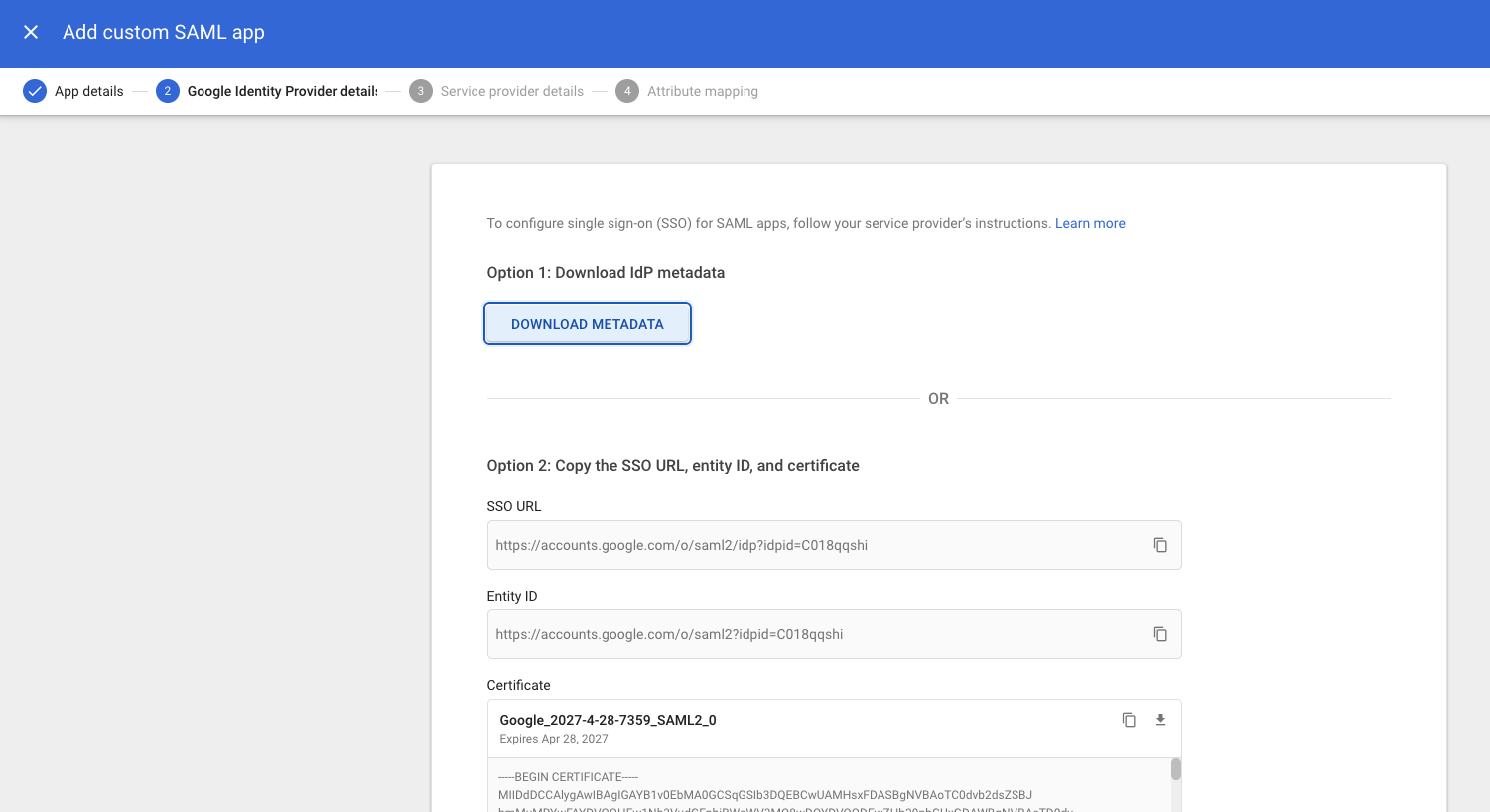Close the Add custom SAML app dialog

31,32
